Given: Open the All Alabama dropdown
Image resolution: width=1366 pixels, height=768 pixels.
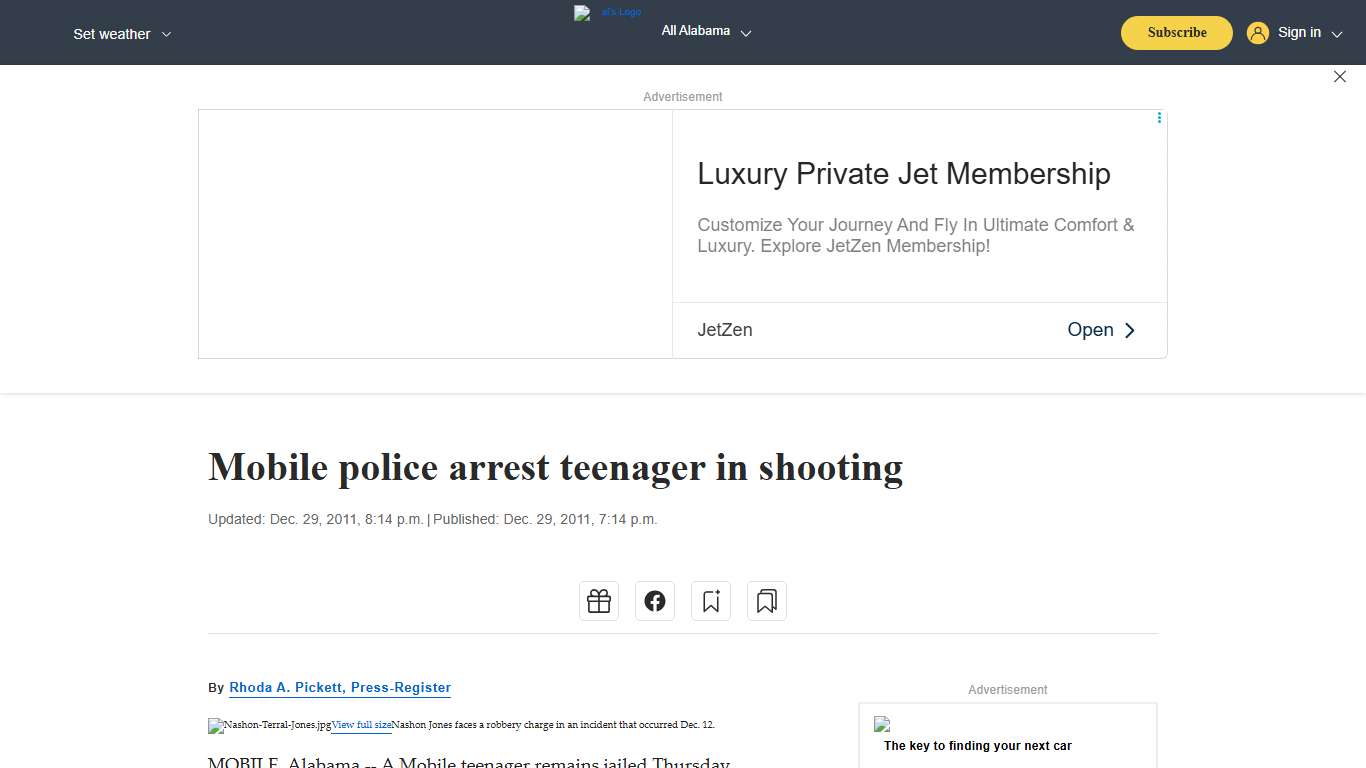Looking at the screenshot, I should [x=746, y=32].
